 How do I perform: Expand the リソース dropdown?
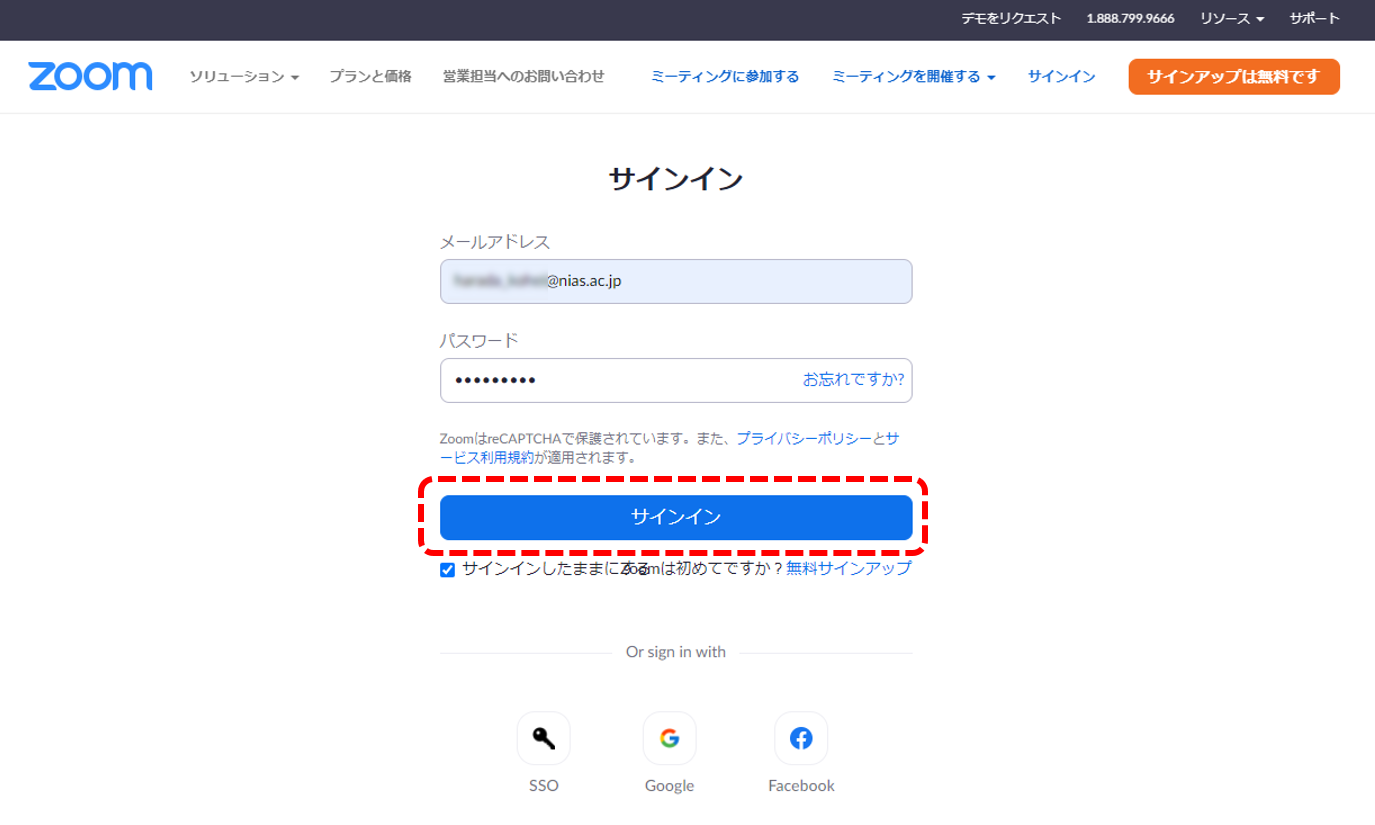point(1232,19)
